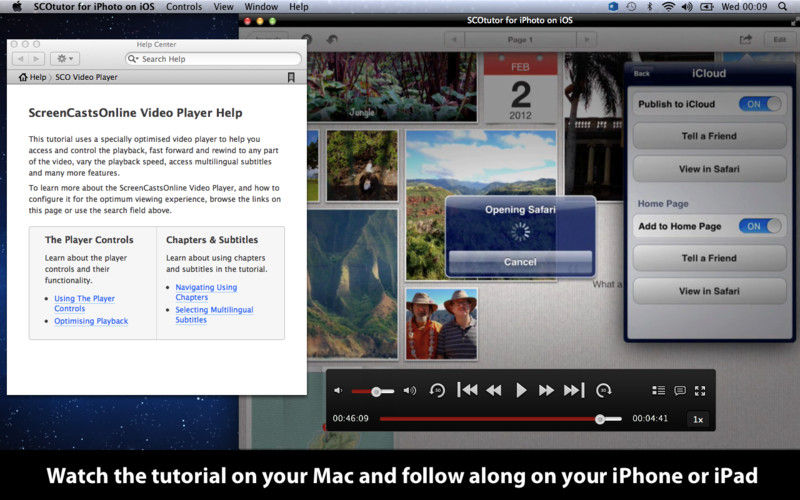
Task: Skip to next chapter in player
Action: pos(574,390)
